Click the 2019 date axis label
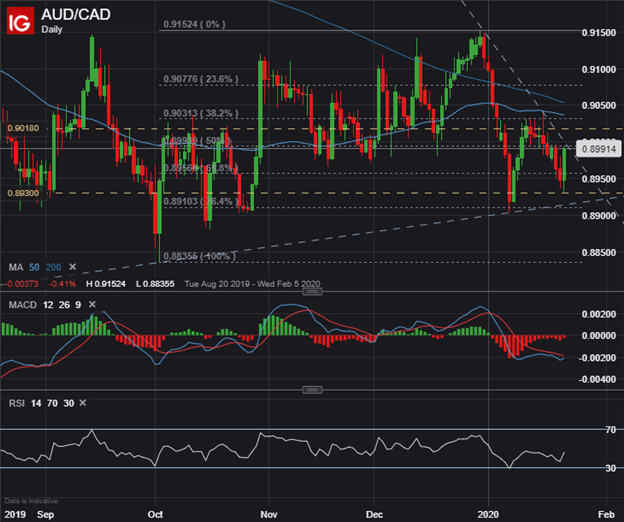Viewport: 624px width, 522px height. coord(15,514)
